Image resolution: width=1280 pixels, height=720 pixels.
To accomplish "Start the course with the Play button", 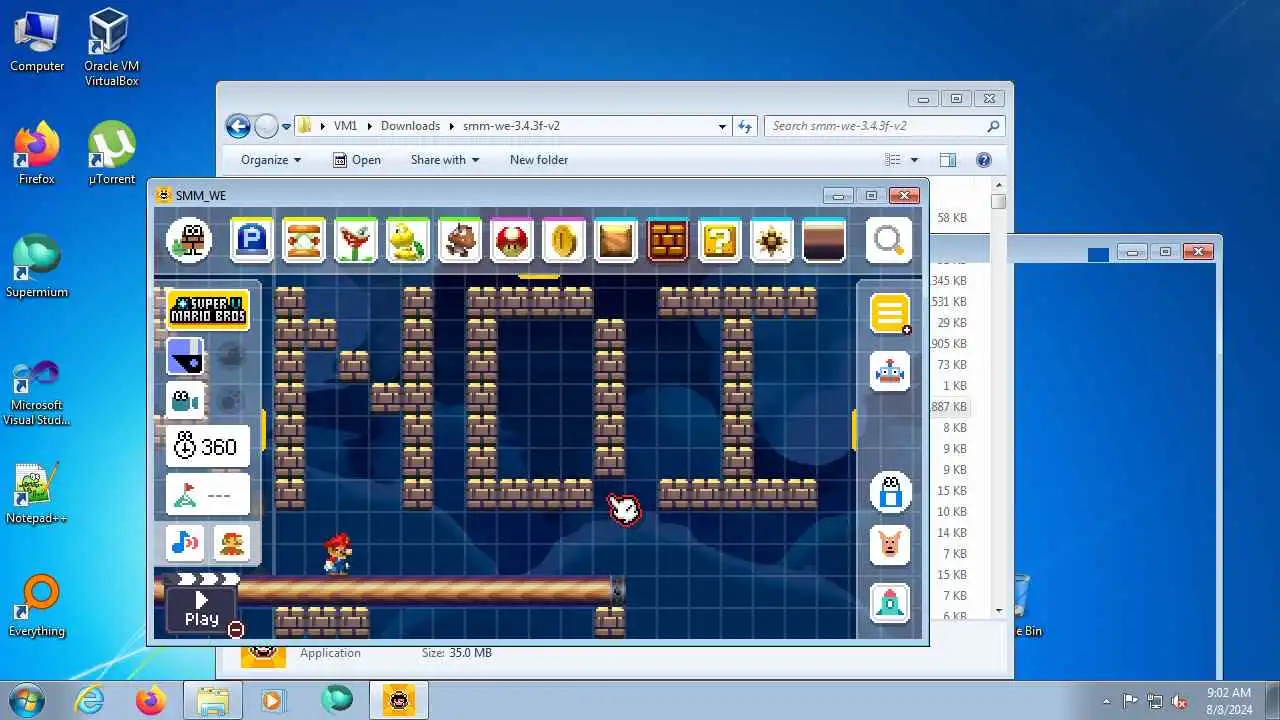I will (201, 609).
